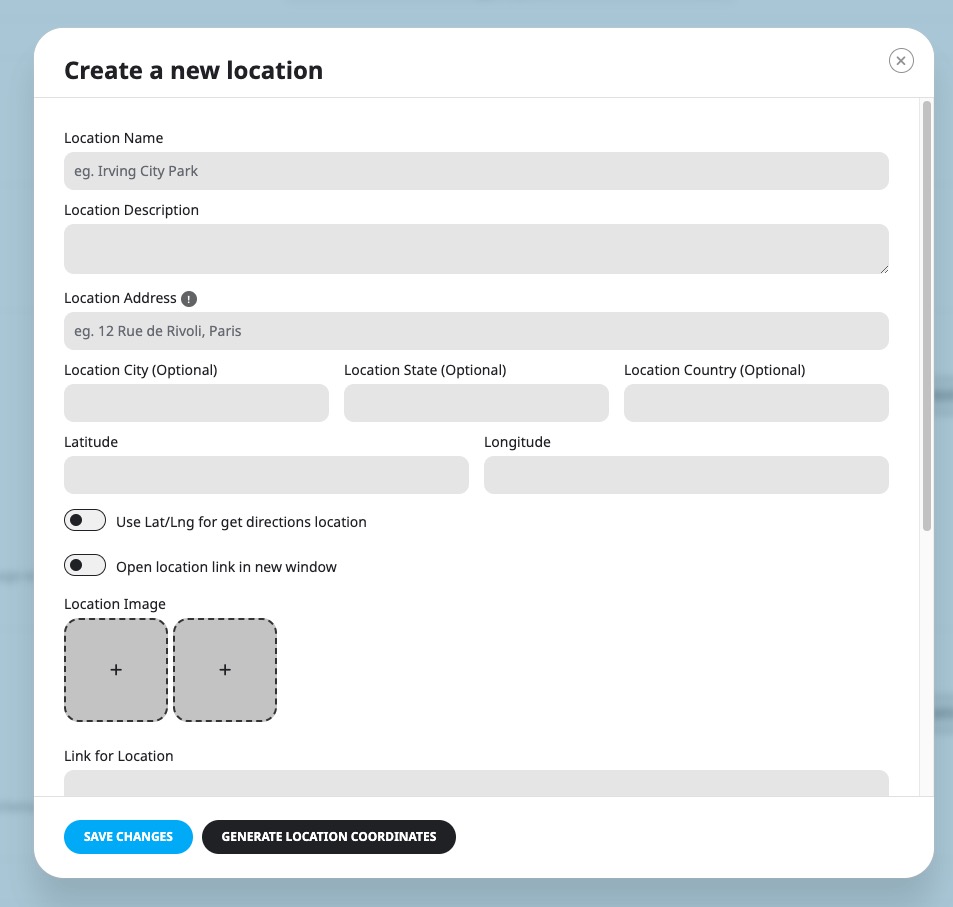Add the first Location Image via plus box
953x907 pixels.
pos(116,670)
